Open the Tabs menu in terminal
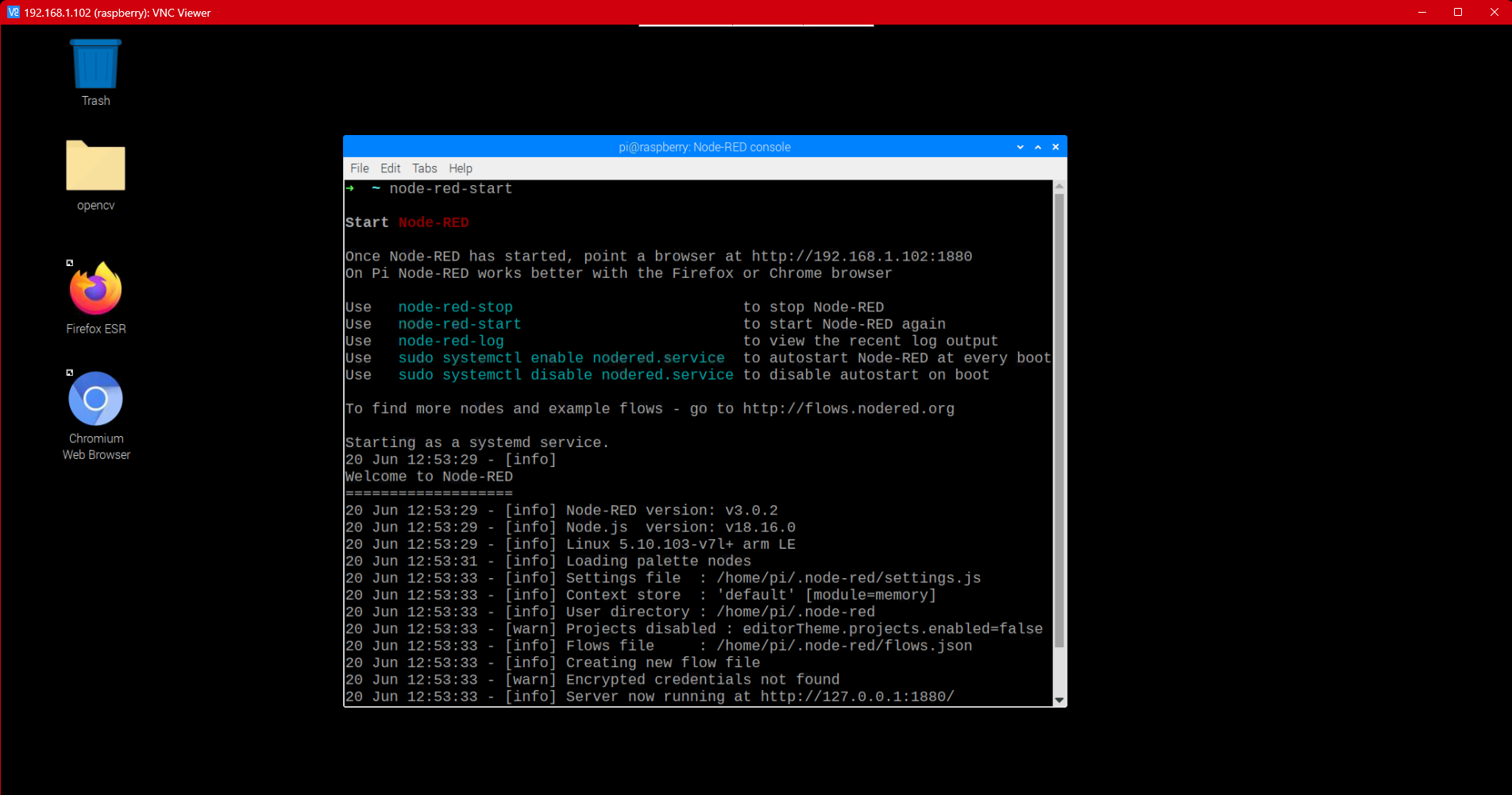Viewport: 1512px width, 795px height. coord(424,168)
